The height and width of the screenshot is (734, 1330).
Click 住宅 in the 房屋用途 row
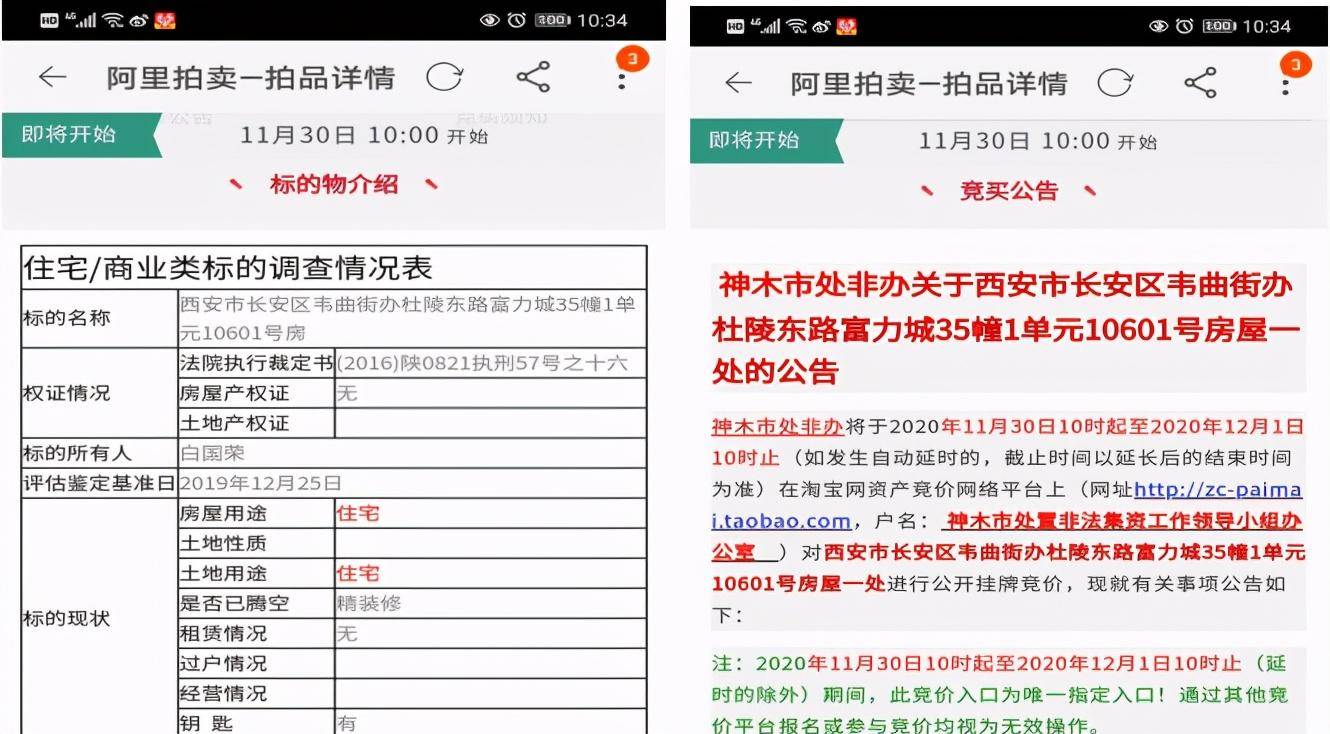pyautogui.click(x=358, y=514)
